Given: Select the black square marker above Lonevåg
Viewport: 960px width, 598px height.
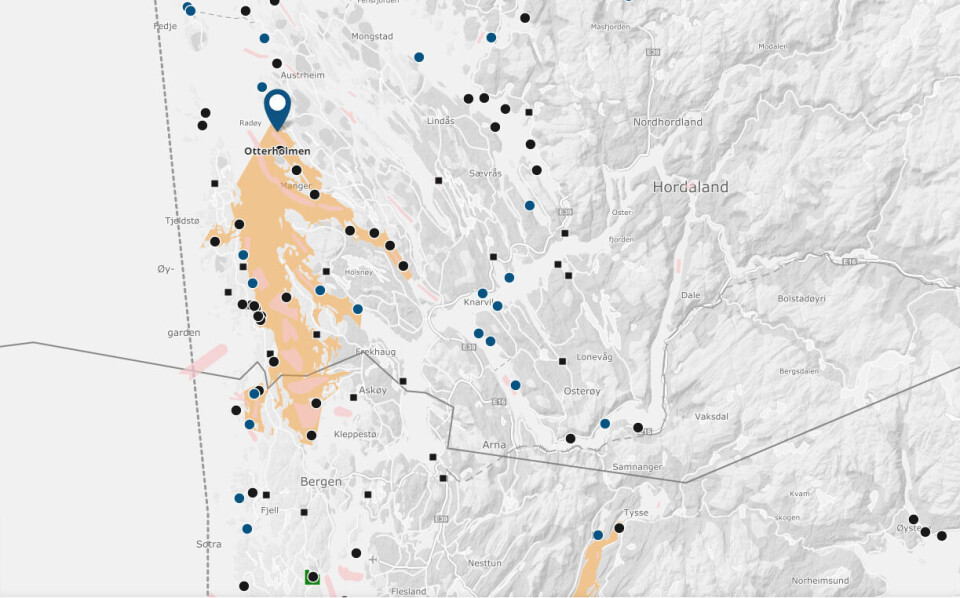Looking at the screenshot, I should click(562, 361).
